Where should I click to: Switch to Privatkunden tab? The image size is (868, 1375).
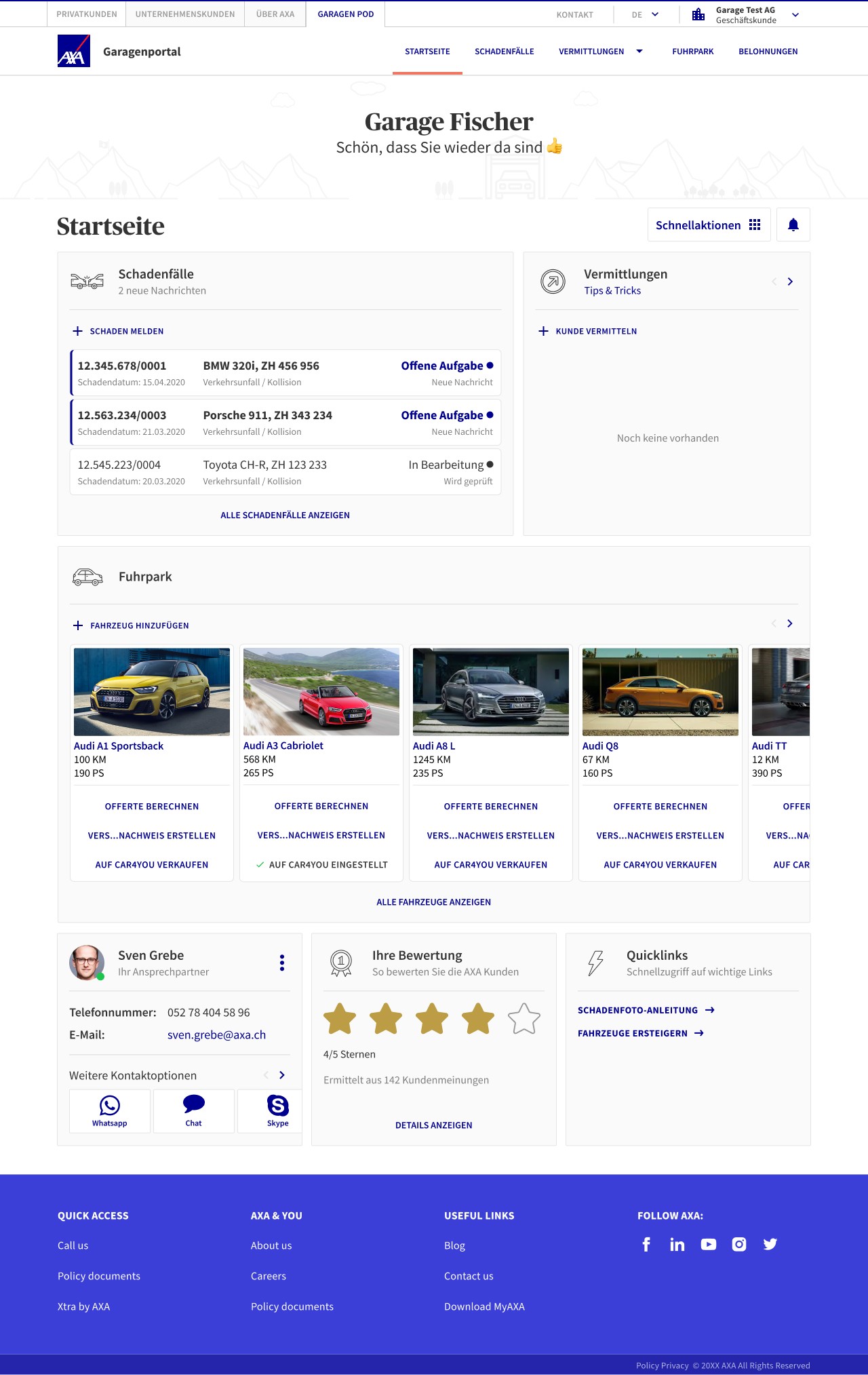[87, 14]
